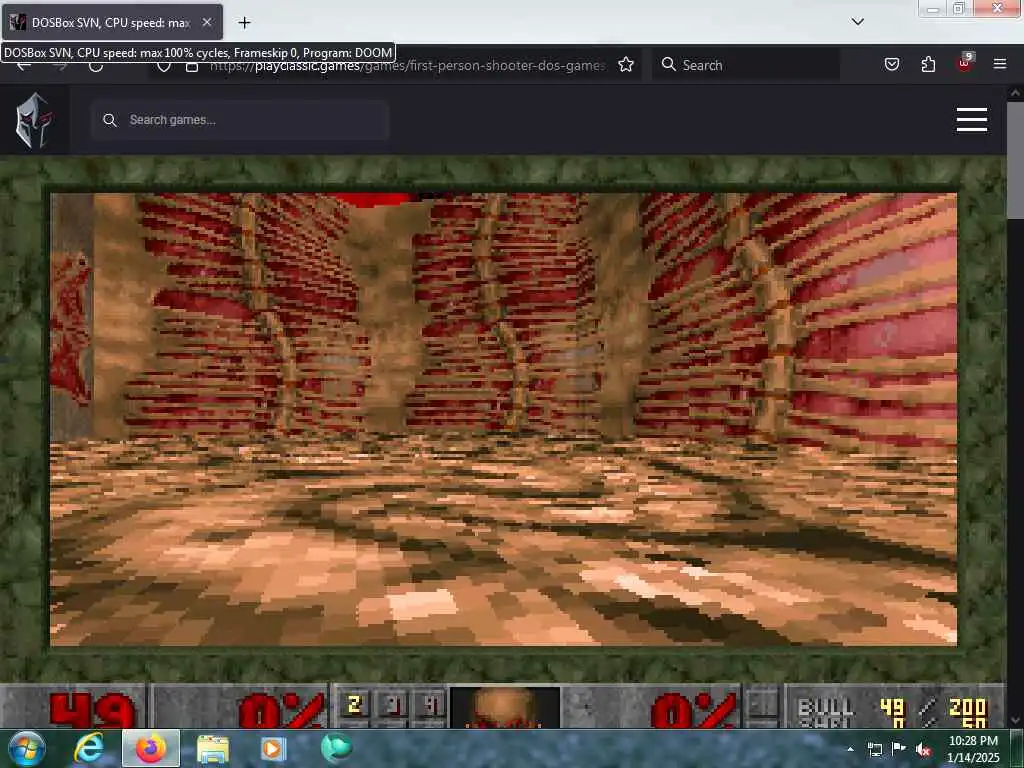Viewport: 1024px width, 768px height.
Task: Close the DOSBox SVN tab
Action: tap(207, 22)
